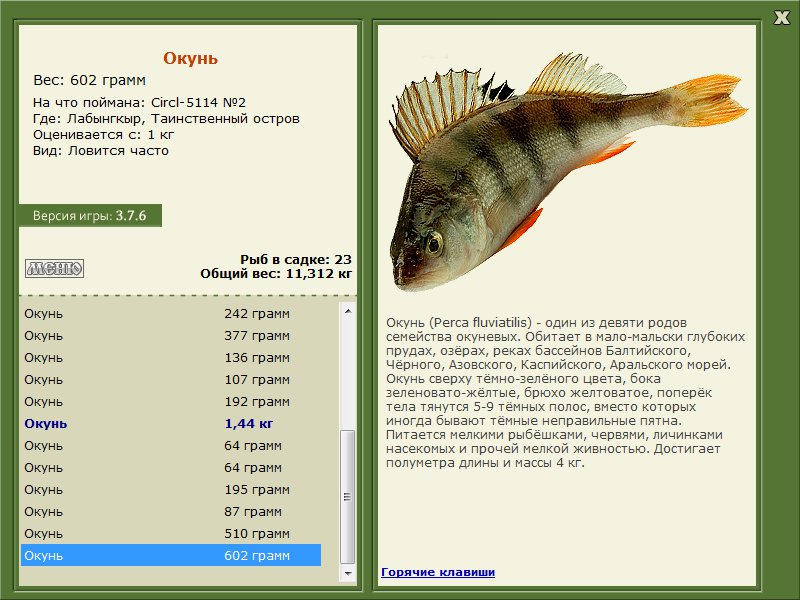This screenshot has width=800, height=600.
Task: Click the Версия игры 3.7.6 label
Action: click(90, 215)
